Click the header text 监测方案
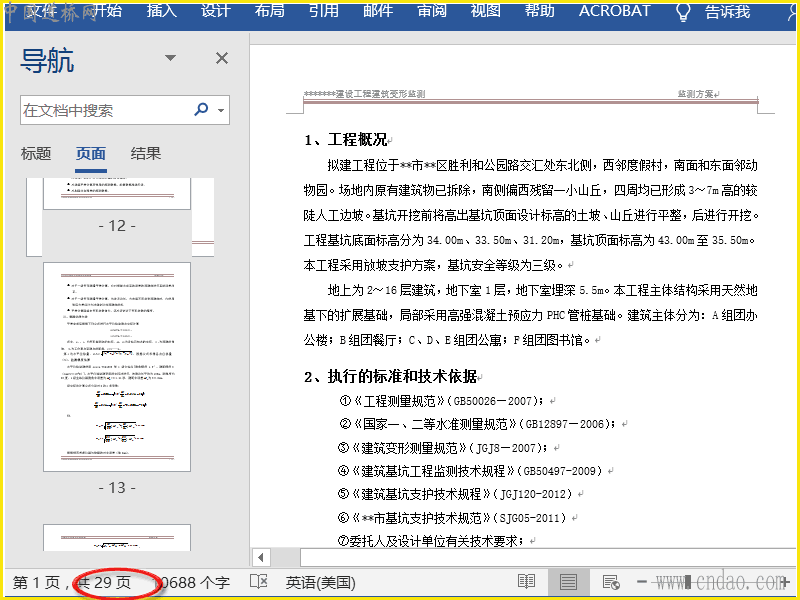This screenshot has width=800, height=600. point(695,94)
